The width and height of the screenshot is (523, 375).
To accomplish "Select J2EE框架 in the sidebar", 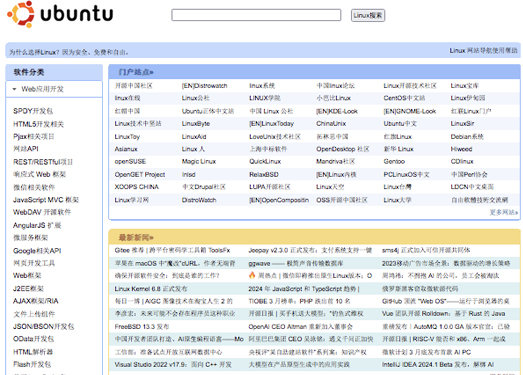I will (x=28, y=289).
